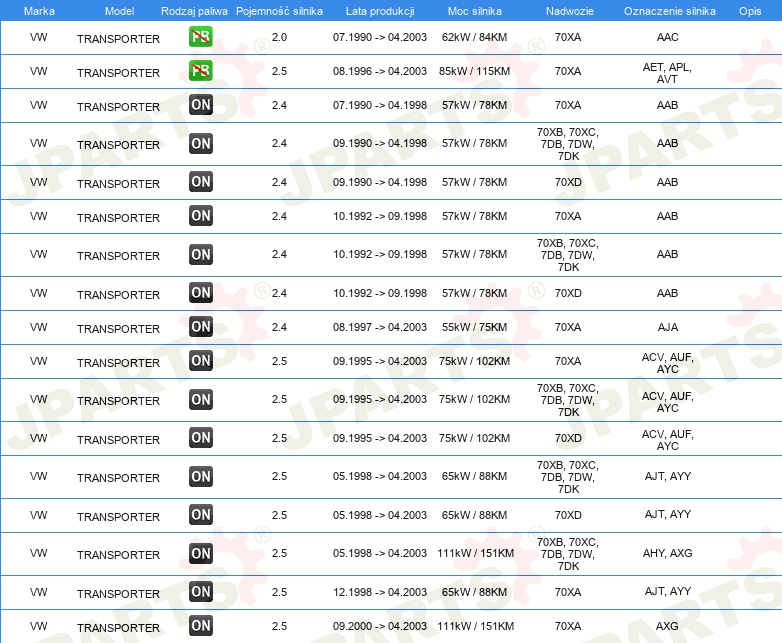Select the AAC engine code in first row
782x643 pixels.
pos(667,37)
